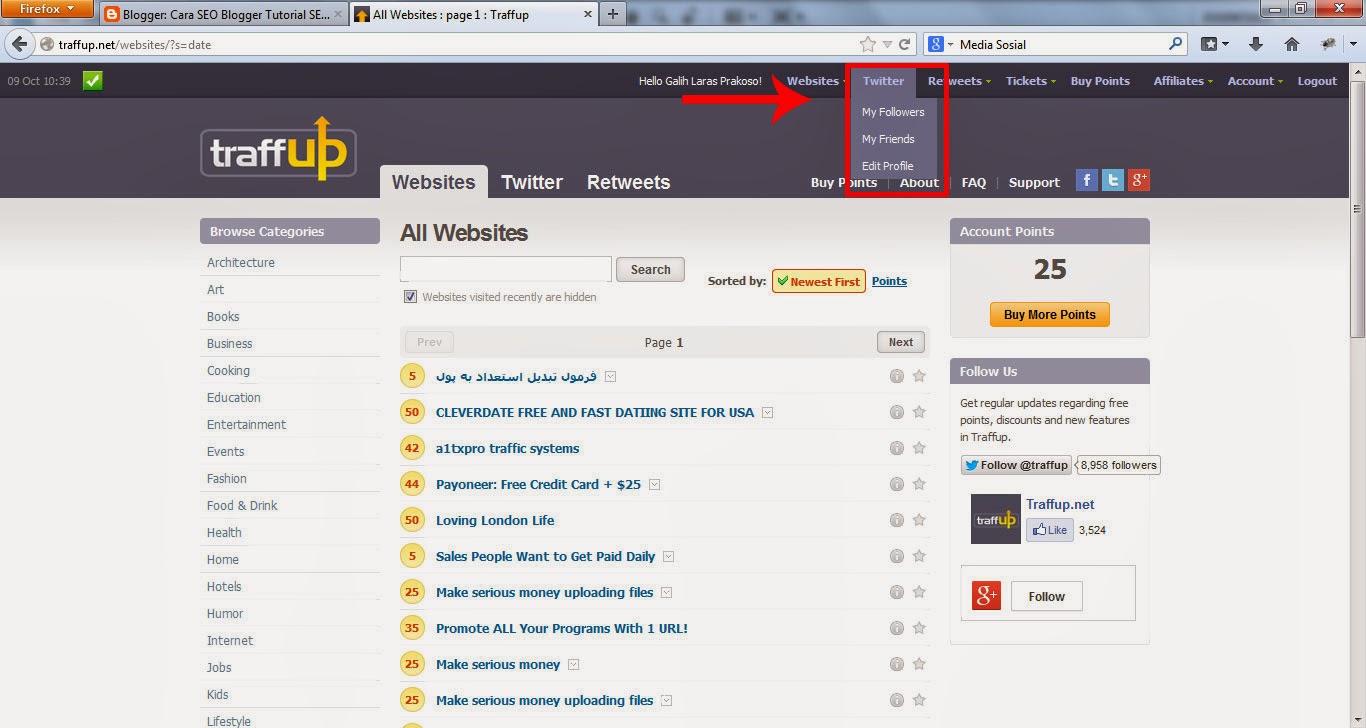Log out using the Logout link
Viewport: 1366px width, 728px height.
(1317, 81)
